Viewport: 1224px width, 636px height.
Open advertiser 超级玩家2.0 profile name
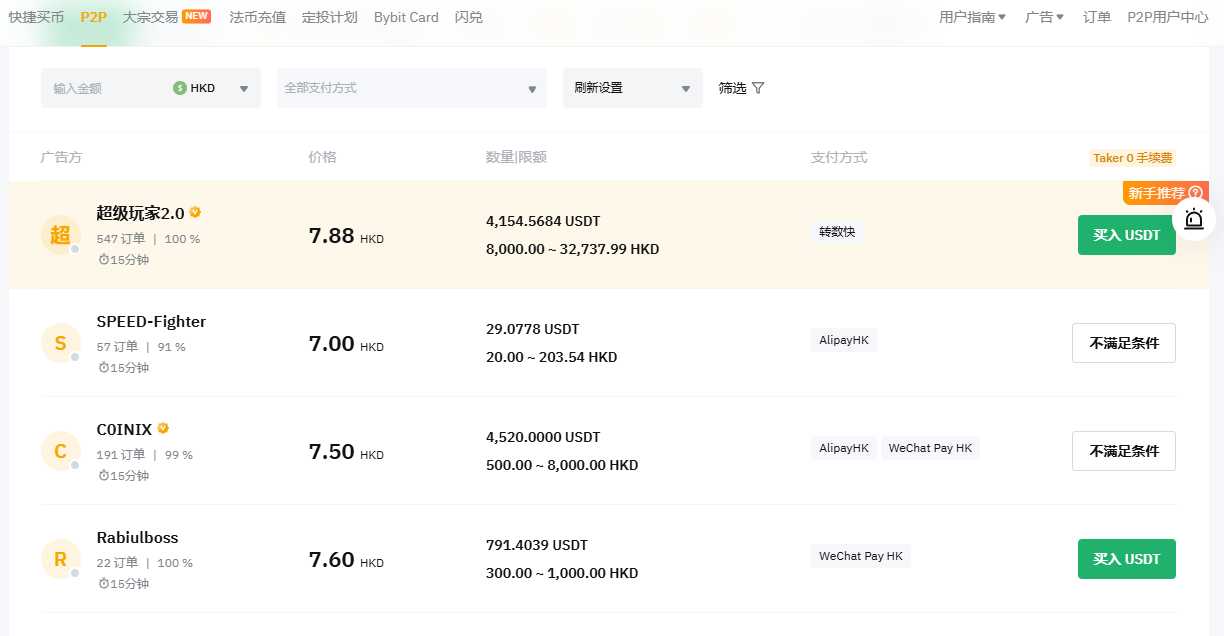141,213
